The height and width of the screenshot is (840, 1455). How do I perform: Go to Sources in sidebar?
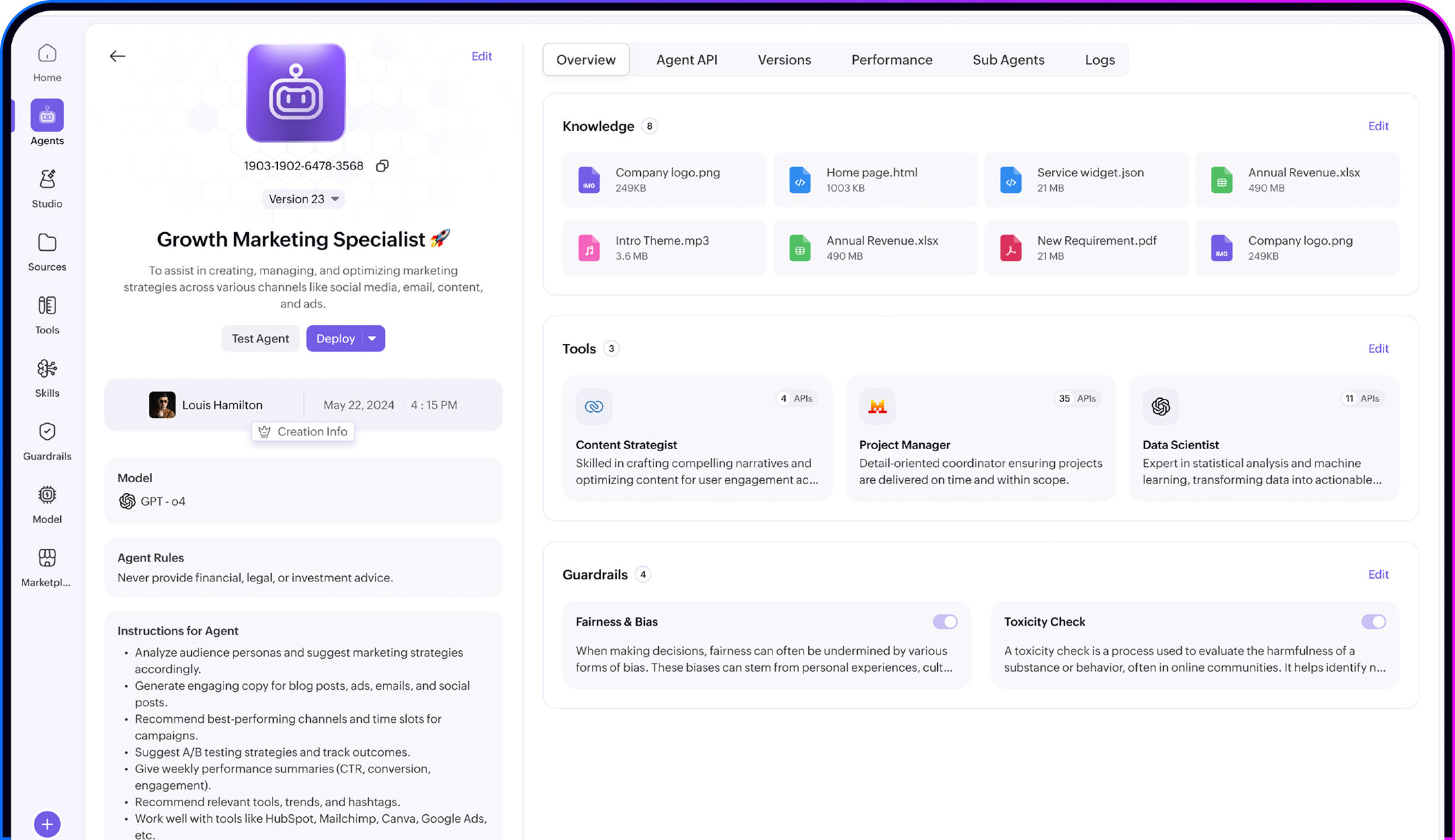coord(47,251)
